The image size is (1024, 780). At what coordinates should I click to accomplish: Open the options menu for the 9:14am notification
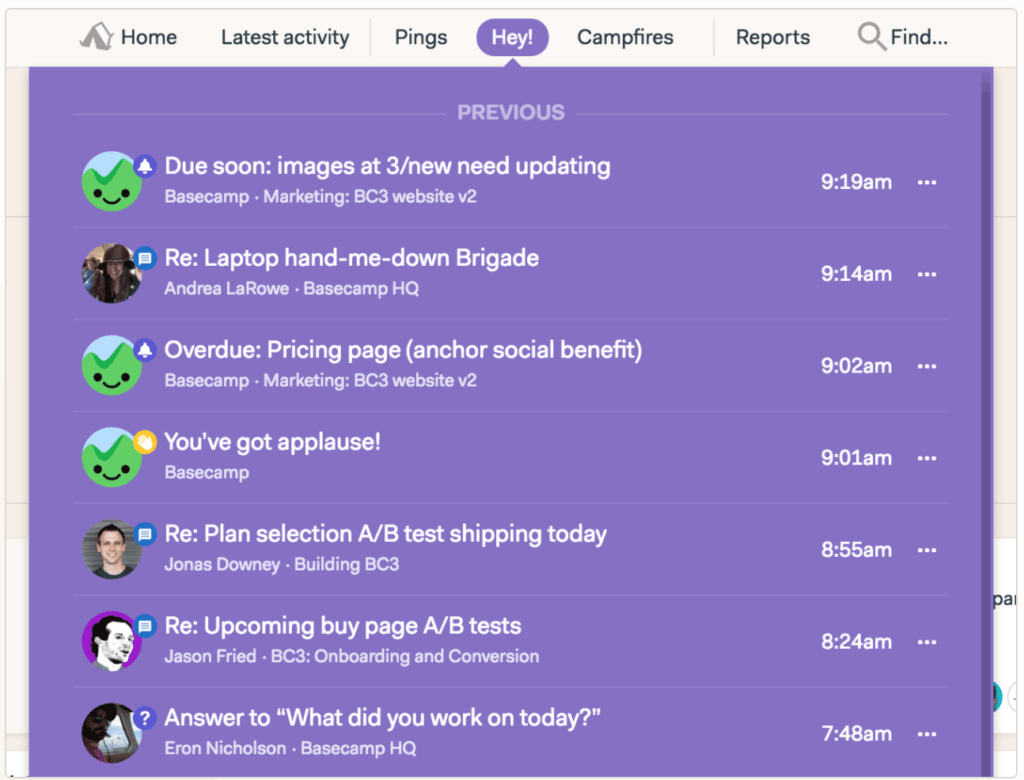point(927,274)
